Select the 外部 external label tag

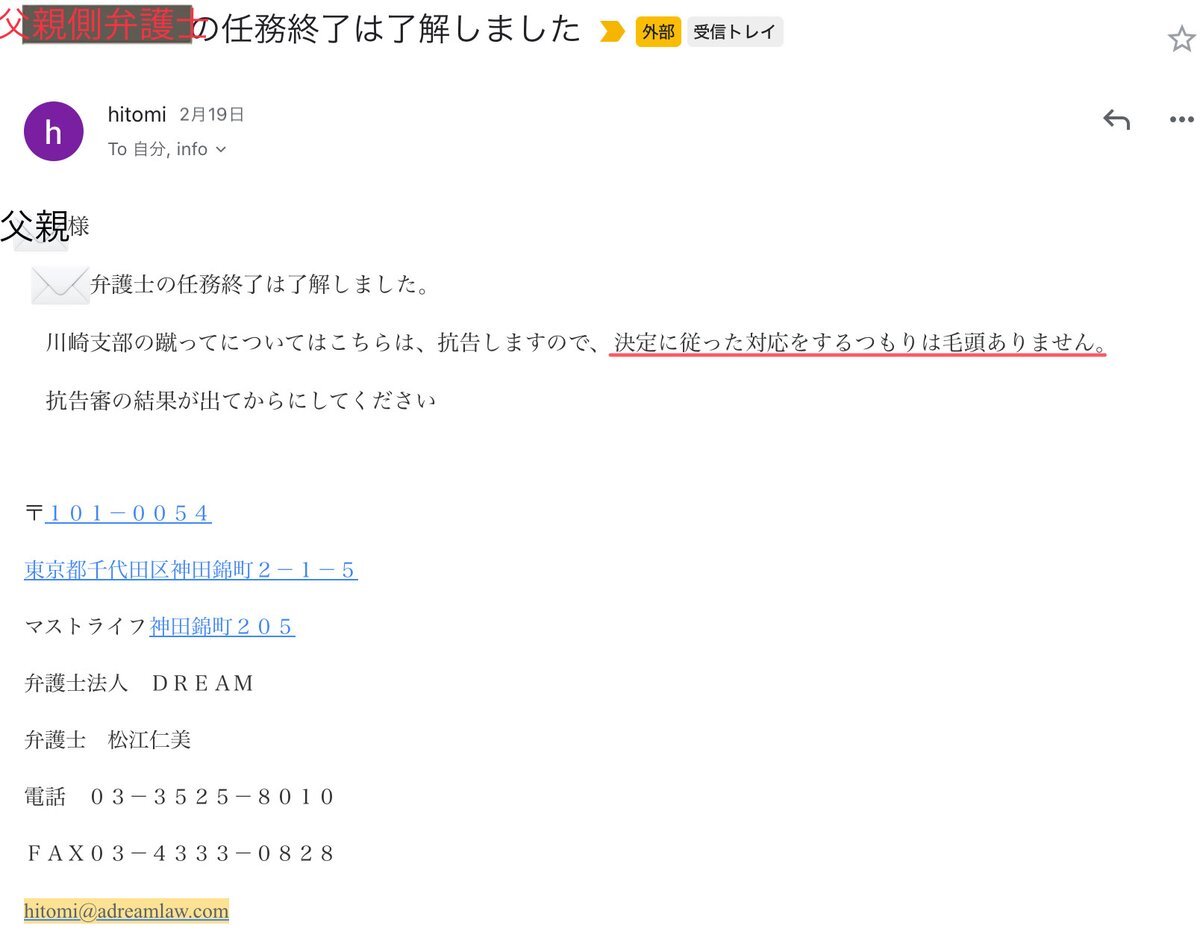657,32
